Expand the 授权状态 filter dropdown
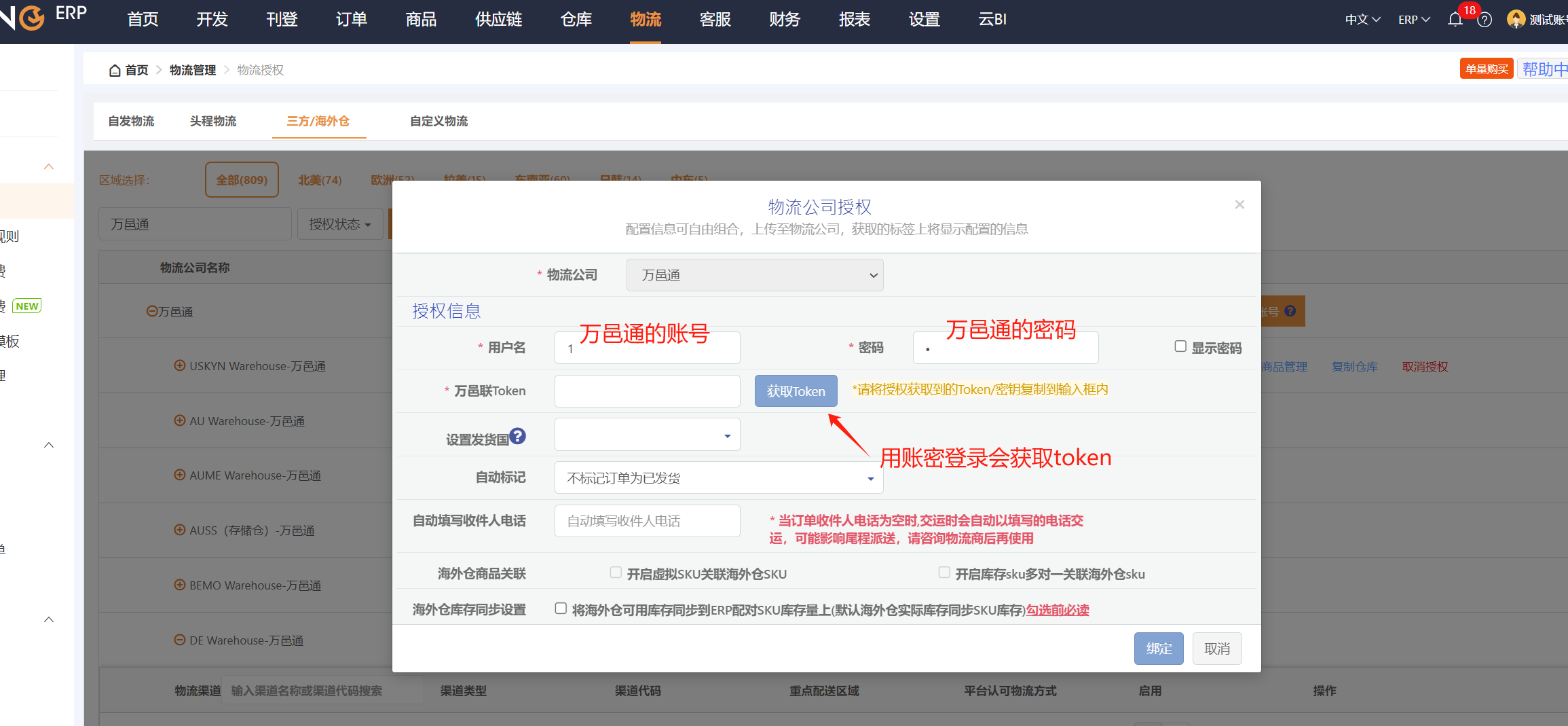 (x=339, y=223)
